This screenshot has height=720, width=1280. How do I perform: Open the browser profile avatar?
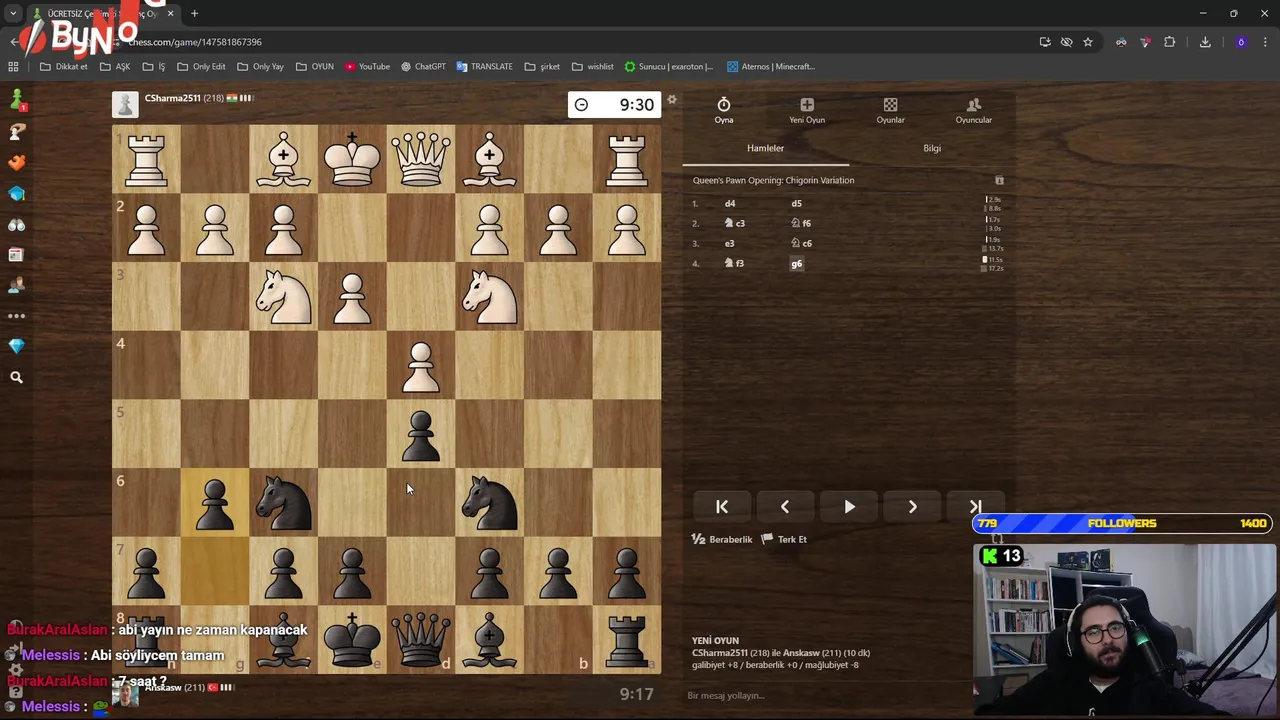click(x=1241, y=42)
